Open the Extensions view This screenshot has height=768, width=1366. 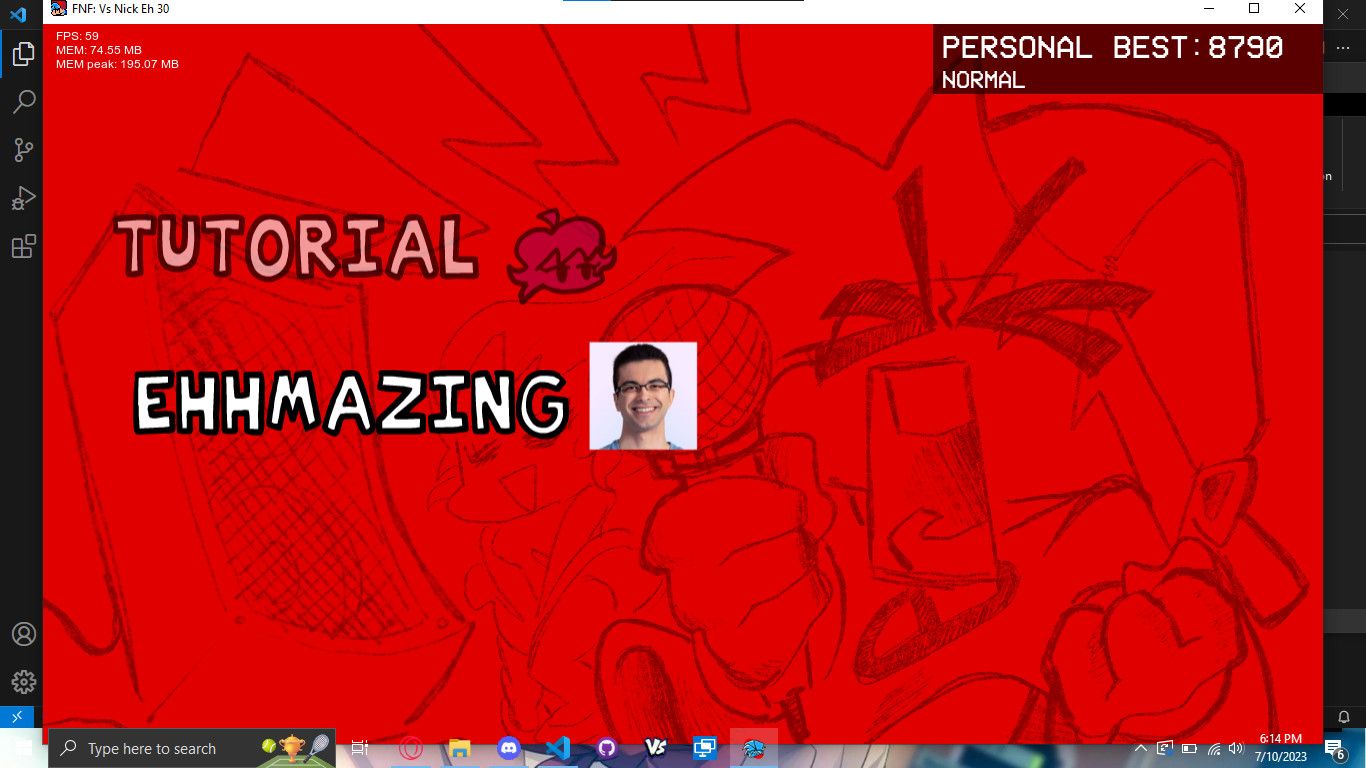pos(23,246)
